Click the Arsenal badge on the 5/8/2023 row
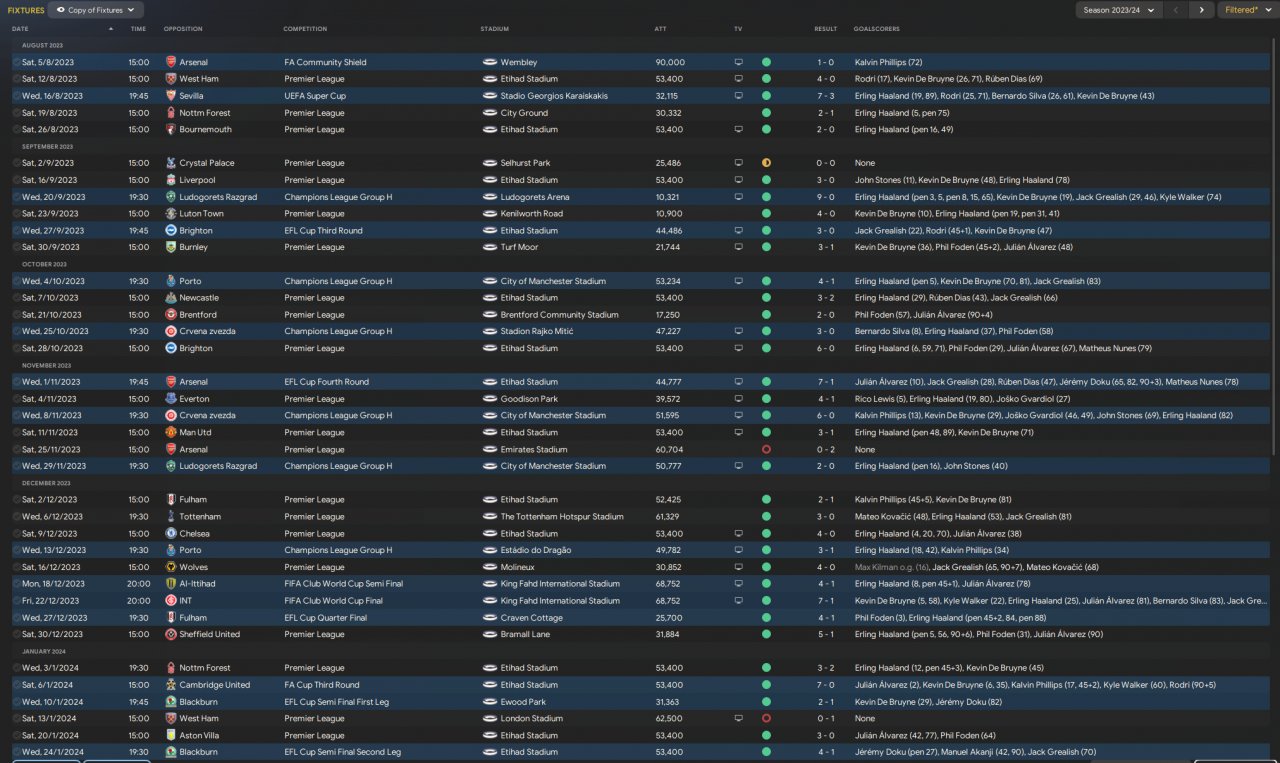1280x763 pixels. 171,62
